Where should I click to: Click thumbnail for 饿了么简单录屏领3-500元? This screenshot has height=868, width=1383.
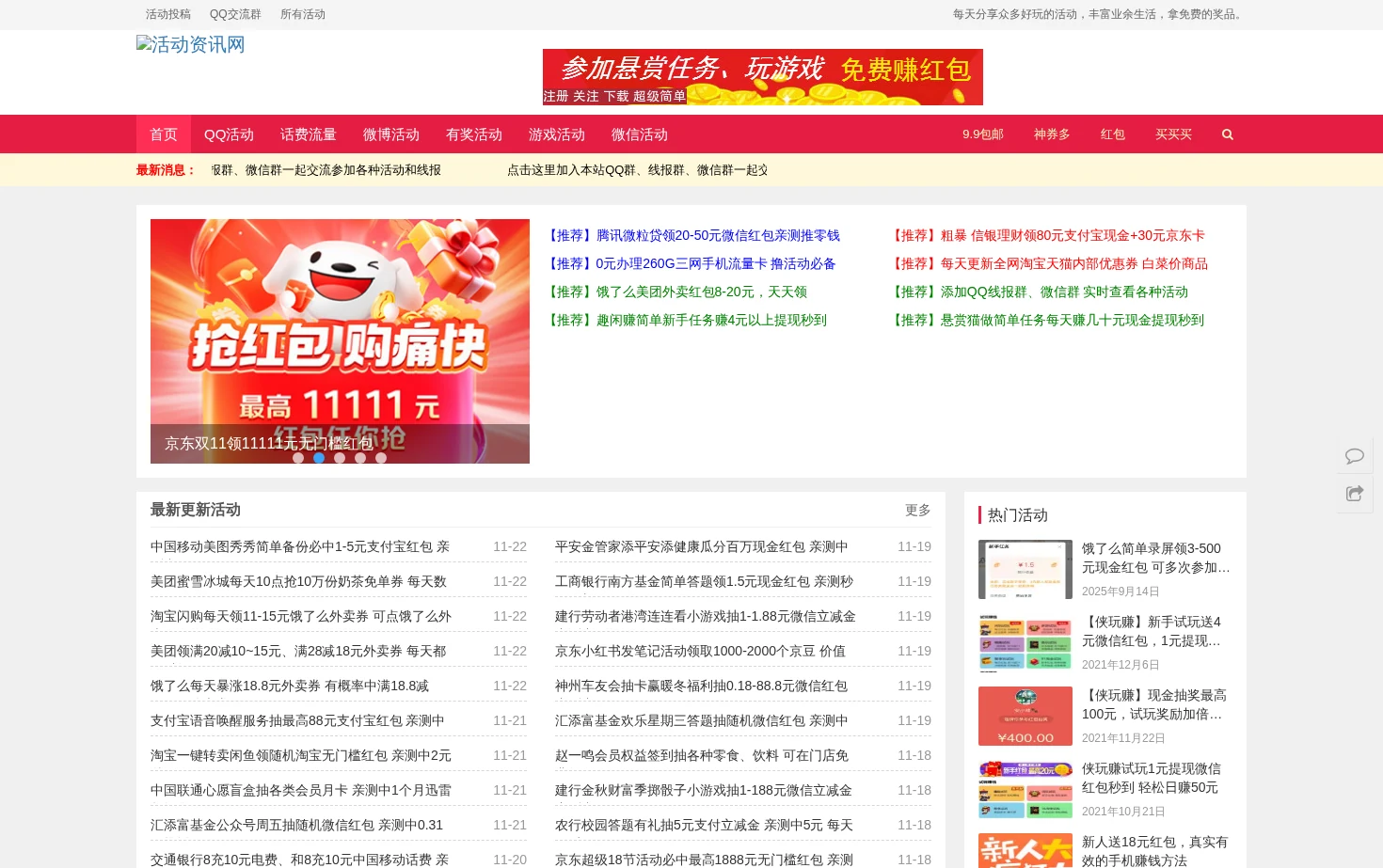(x=1025, y=569)
